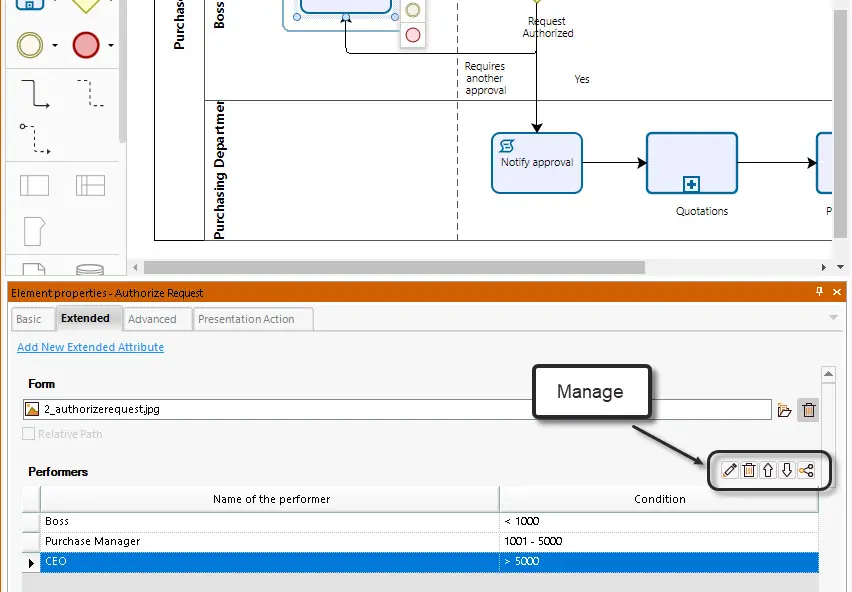852x592 pixels.
Task: Pick the dashed Association connector tool
Action: point(90,93)
